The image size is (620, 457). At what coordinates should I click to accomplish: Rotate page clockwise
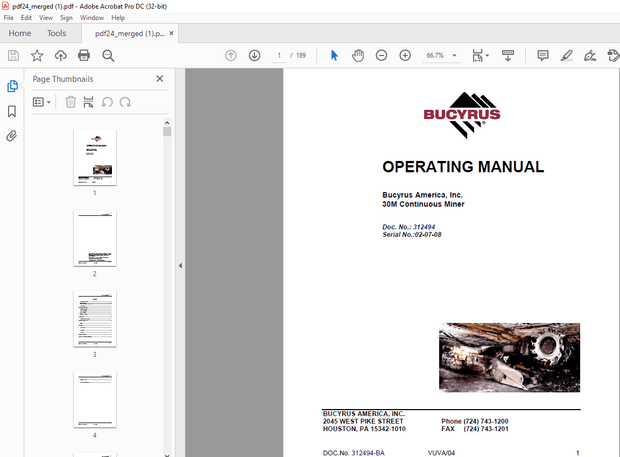click(x=125, y=102)
